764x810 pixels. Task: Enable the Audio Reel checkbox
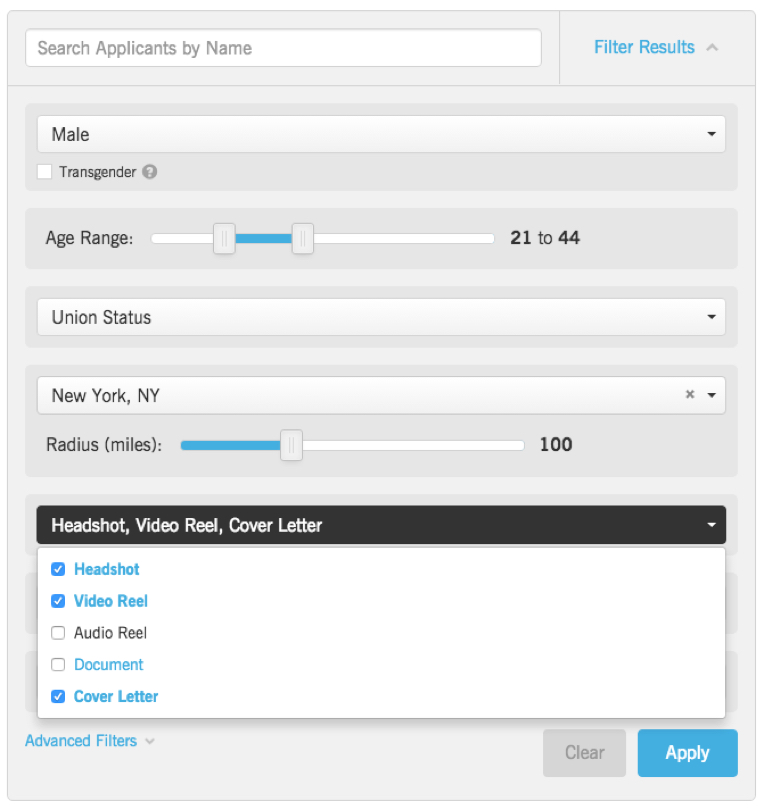(x=57, y=632)
